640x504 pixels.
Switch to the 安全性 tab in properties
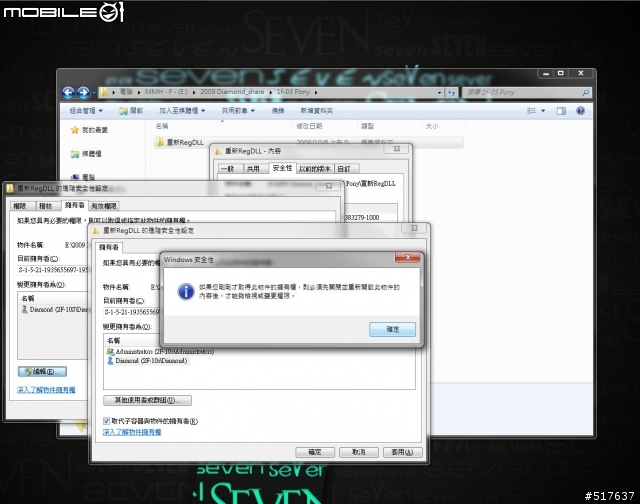point(282,168)
